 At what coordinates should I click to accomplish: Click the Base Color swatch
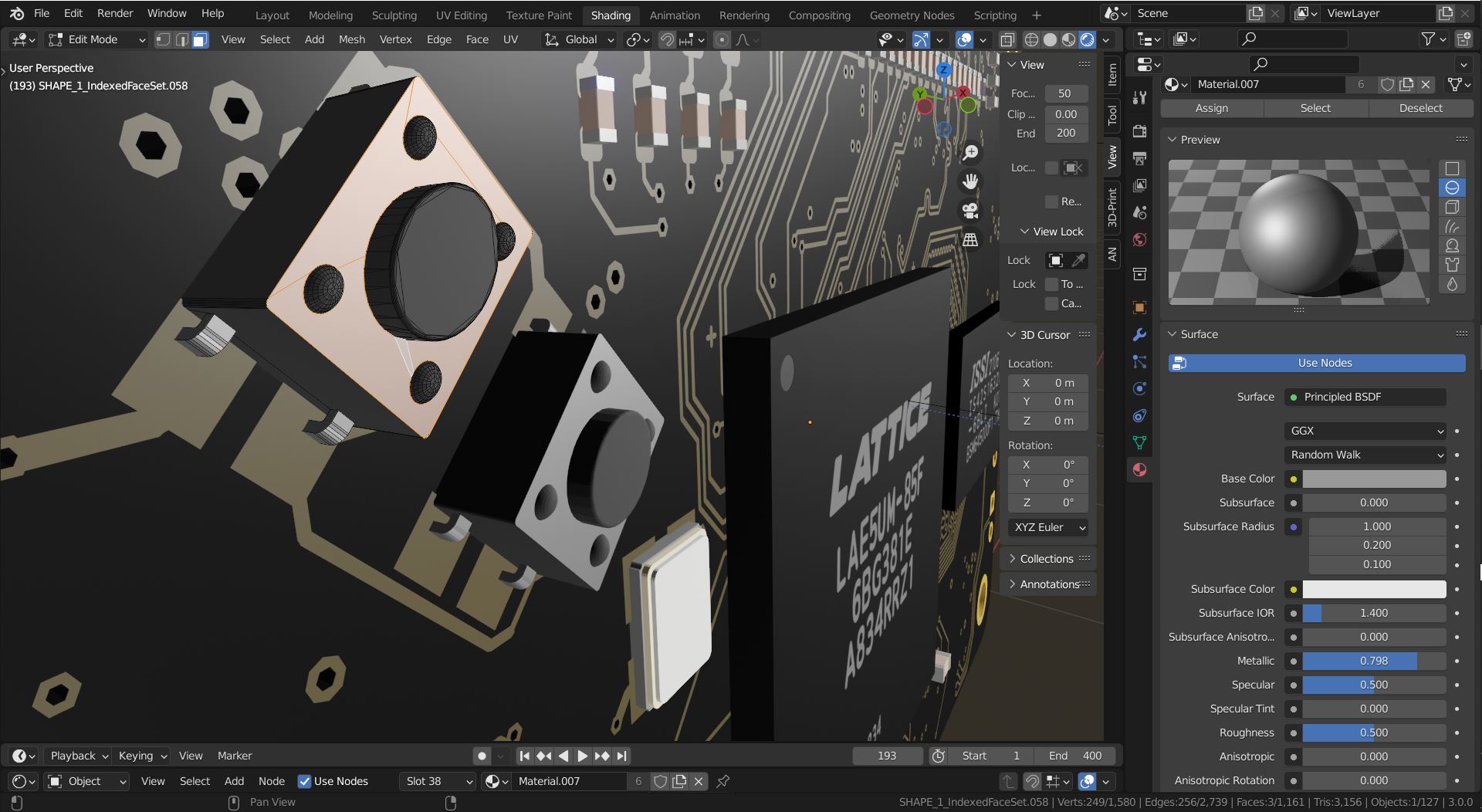point(1374,479)
